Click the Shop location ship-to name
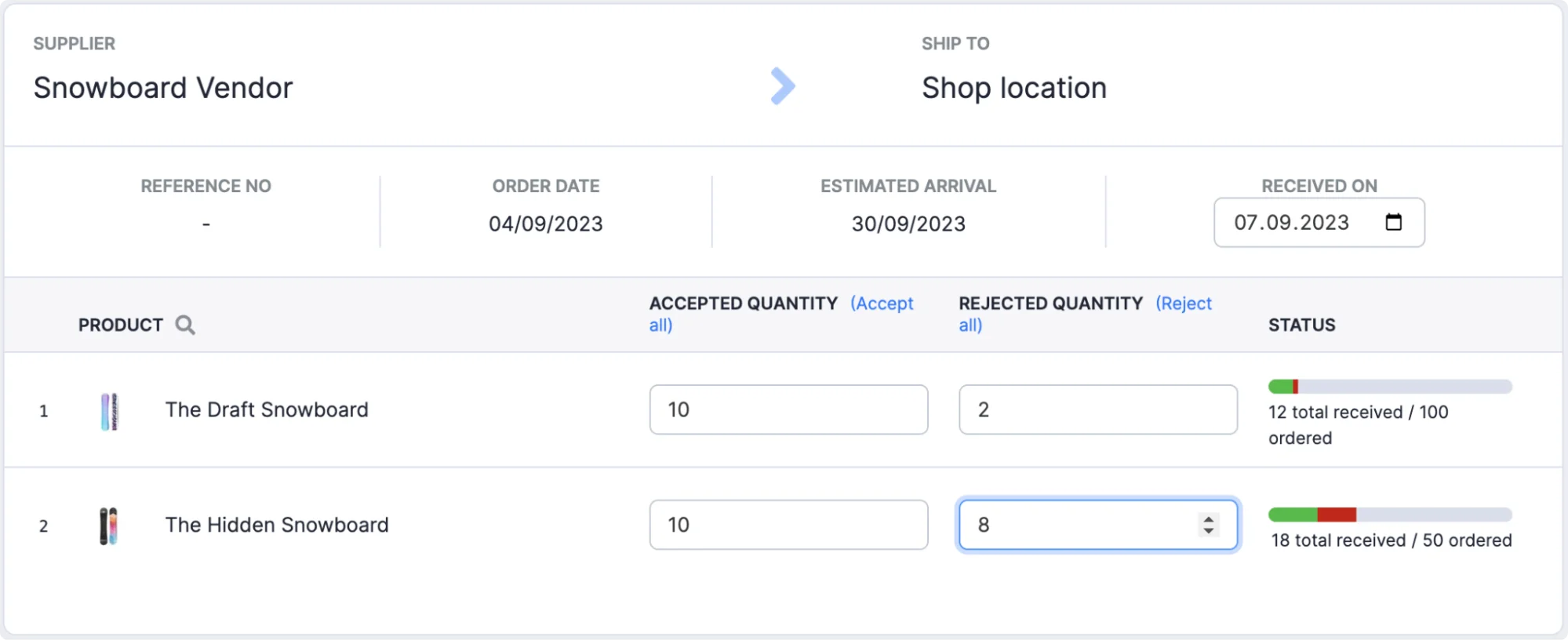The width and height of the screenshot is (1568, 640). (x=1014, y=88)
